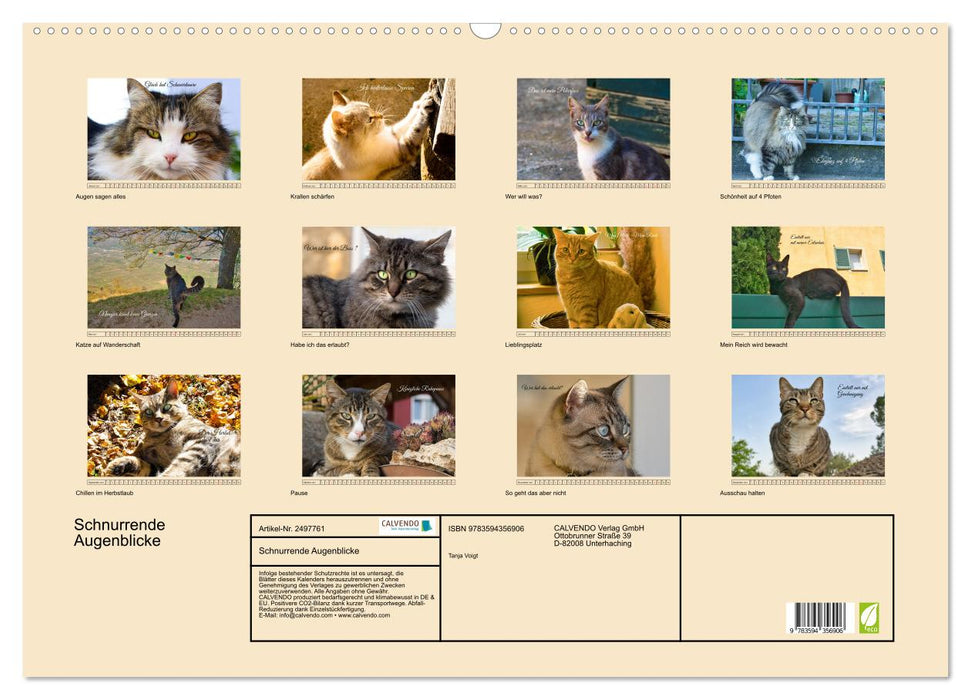
Task: Select the 'Krallen schärfen' cat photo
Action: pos(378,129)
